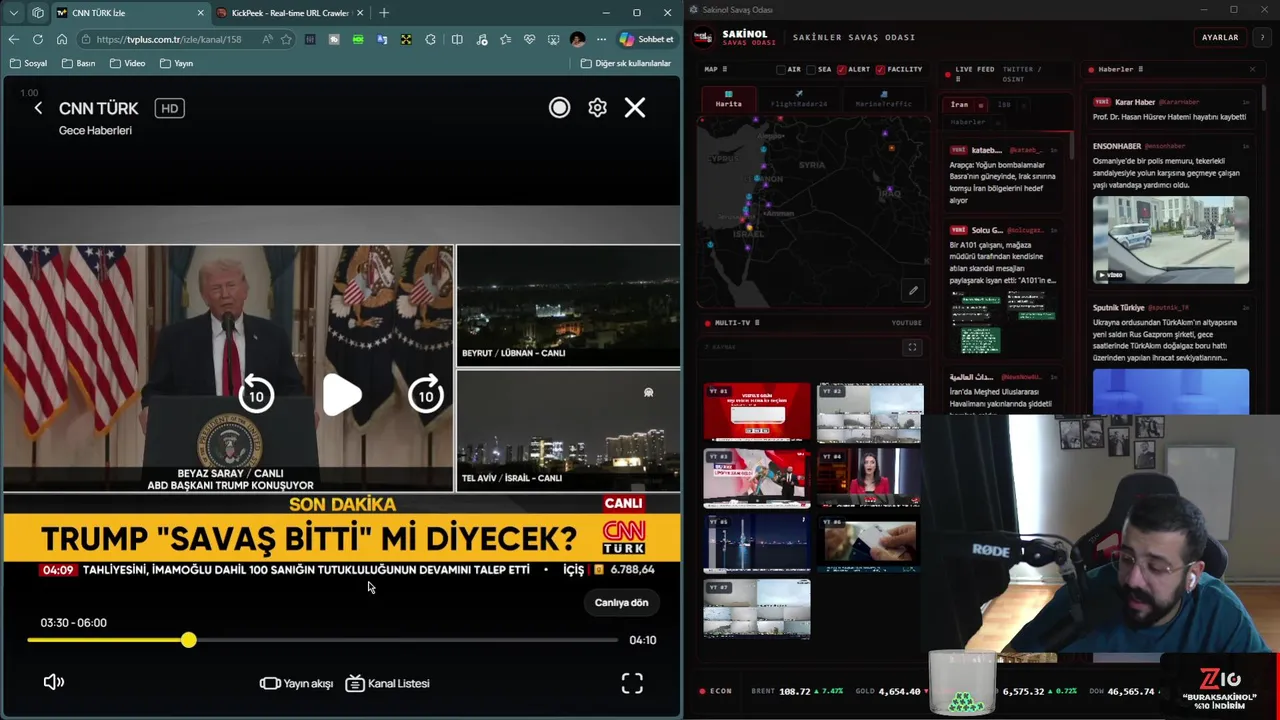Open a new browser tab
This screenshot has height=720, width=1280.
(384, 13)
